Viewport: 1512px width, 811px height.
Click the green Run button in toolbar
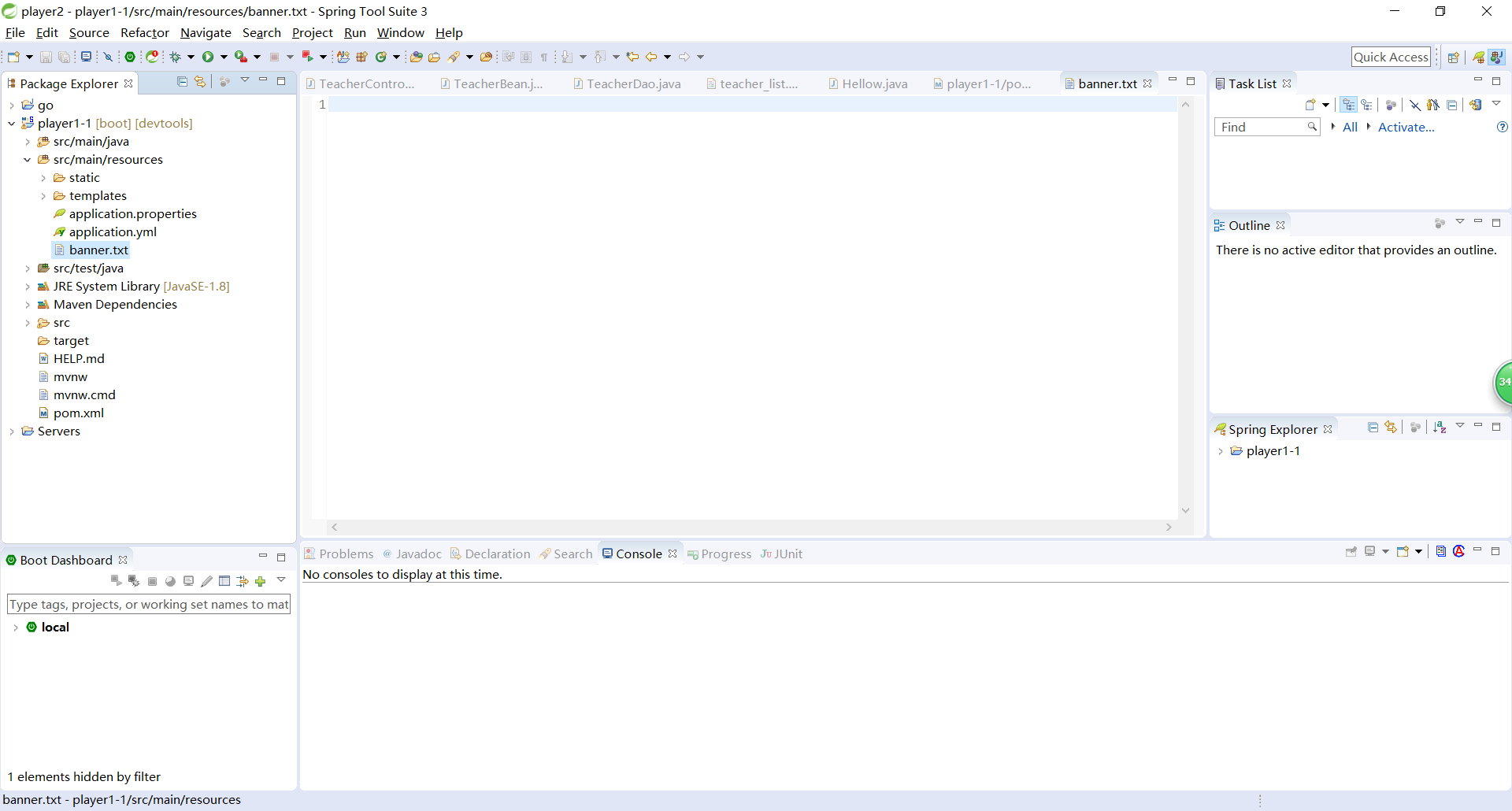coord(208,57)
